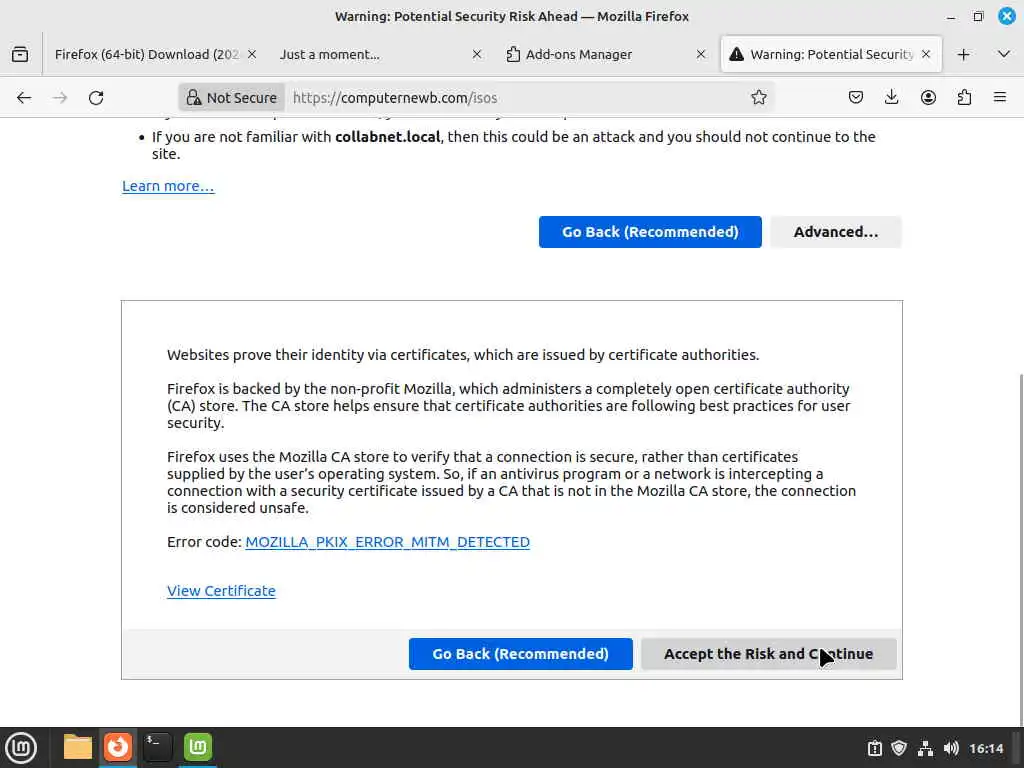This screenshot has width=1024, height=768.
Task: Maximize or restore the Firefox window
Action: pyautogui.click(x=978, y=16)
